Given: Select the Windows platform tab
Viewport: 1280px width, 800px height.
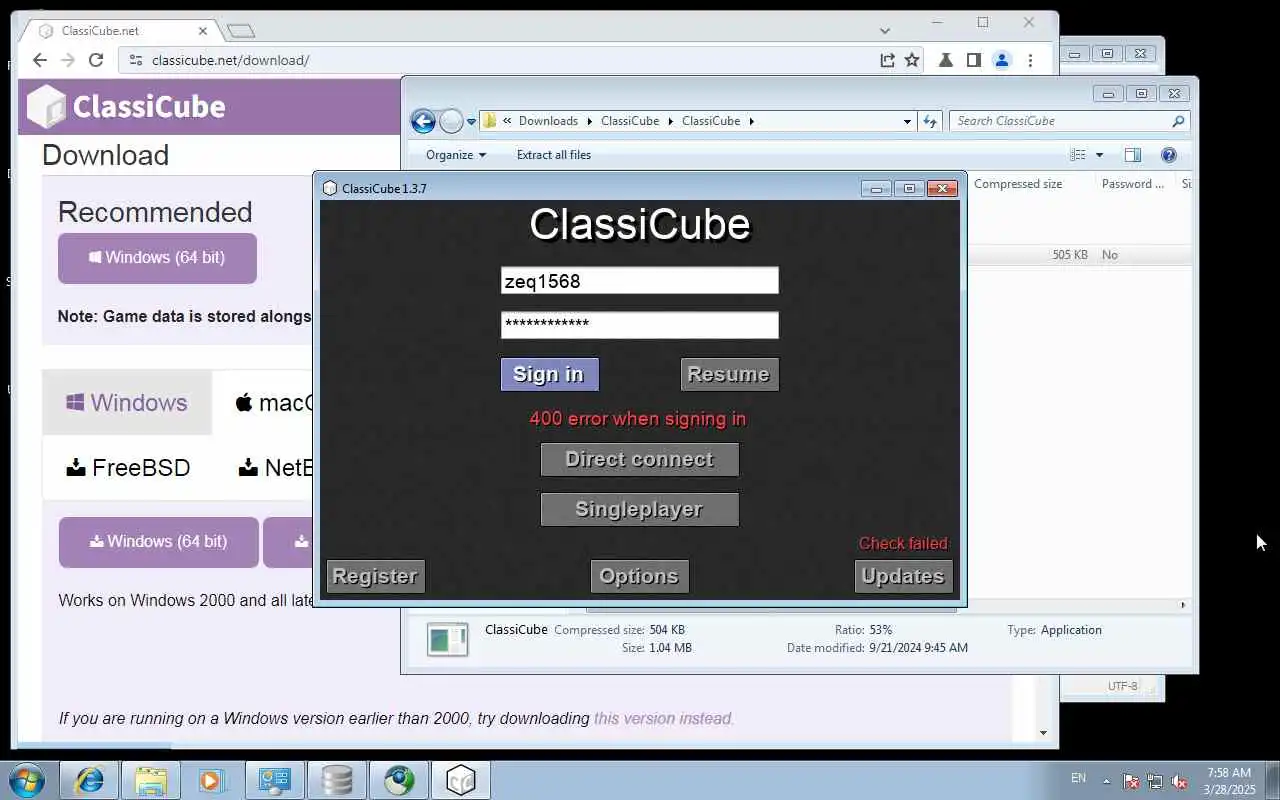Looking at the screenshot, I should click(x=127, y=403).
